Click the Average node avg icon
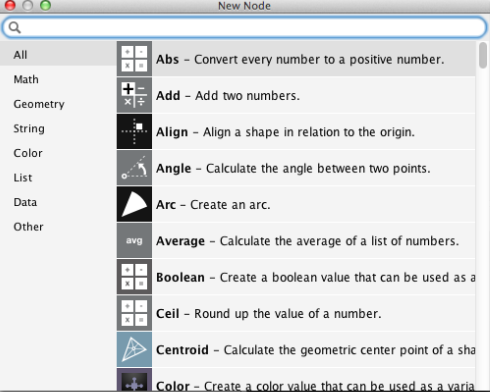The height and width of the screenshot is (392, 490). (x=134, y=240)
